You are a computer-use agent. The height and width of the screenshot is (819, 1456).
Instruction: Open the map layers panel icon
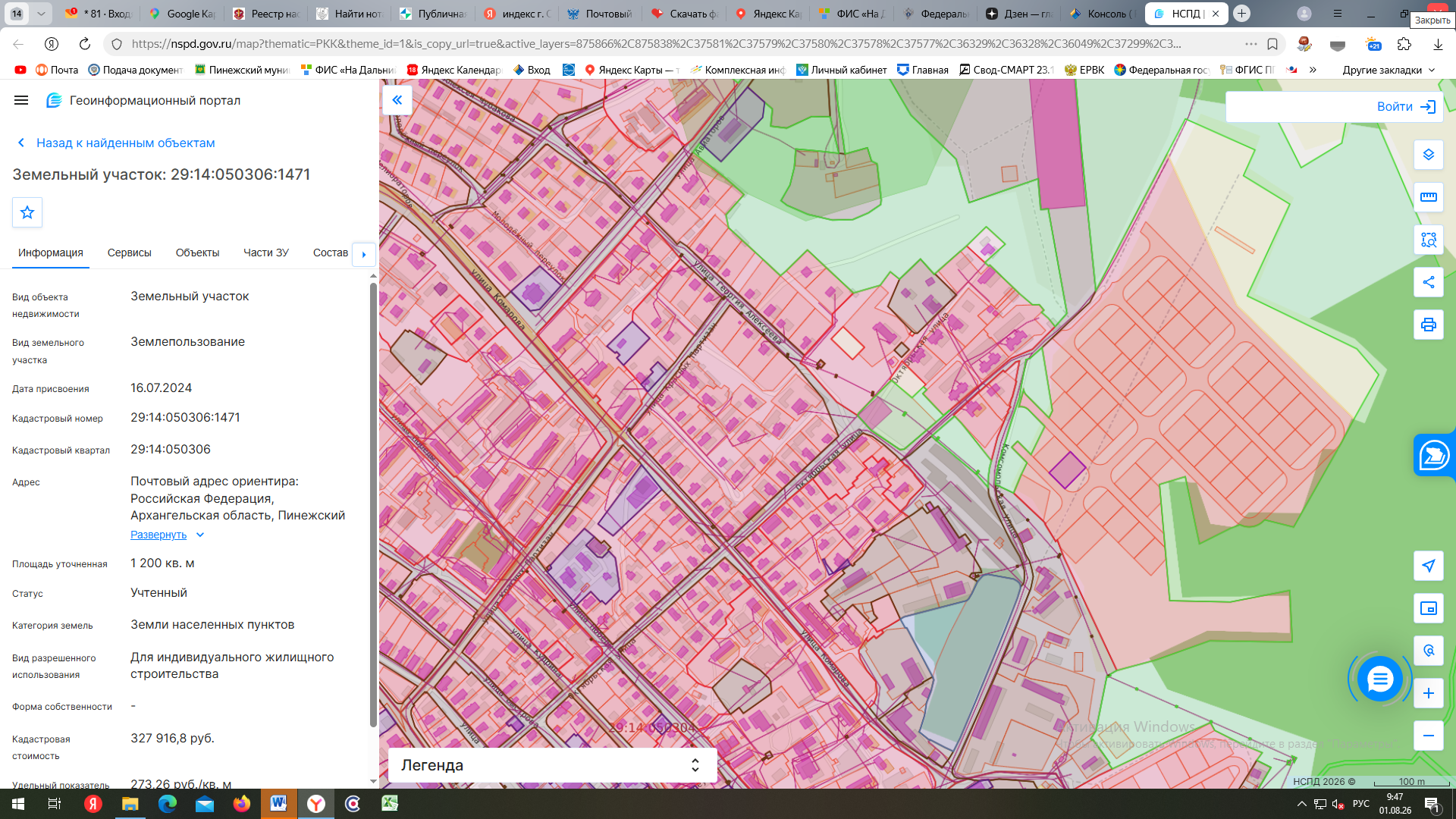tap(1429, 155)
